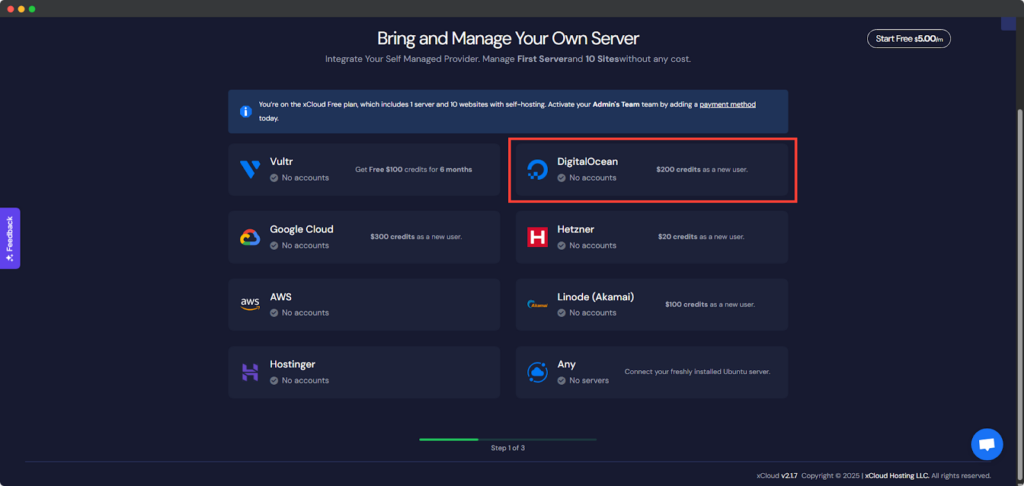Click the Step 1 of 3 progress bar

coord(508,439)
